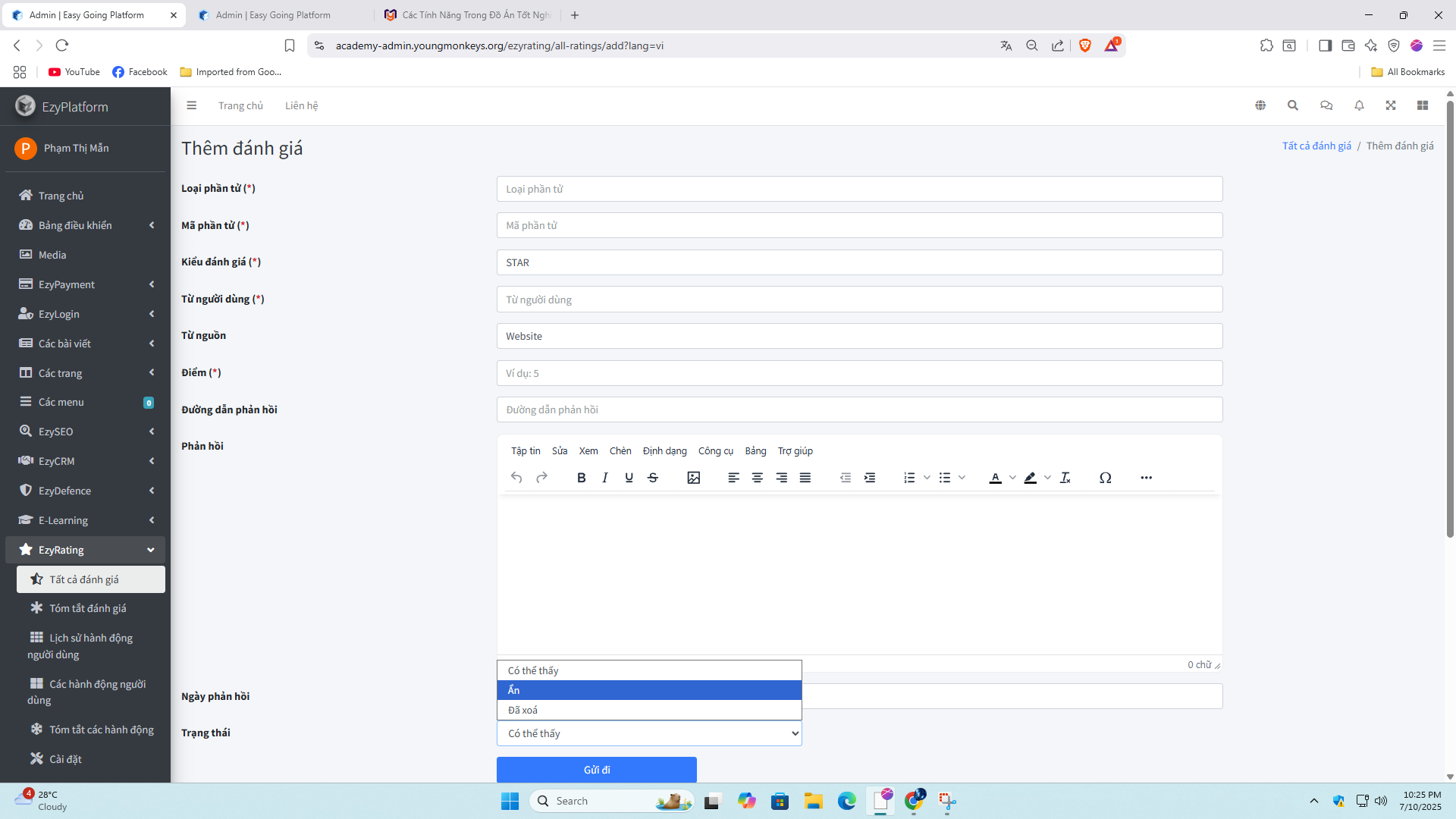Screen dimensions: 1456x819
Task: Insert a special character with the omega icon
Action: click(1106, 478)
